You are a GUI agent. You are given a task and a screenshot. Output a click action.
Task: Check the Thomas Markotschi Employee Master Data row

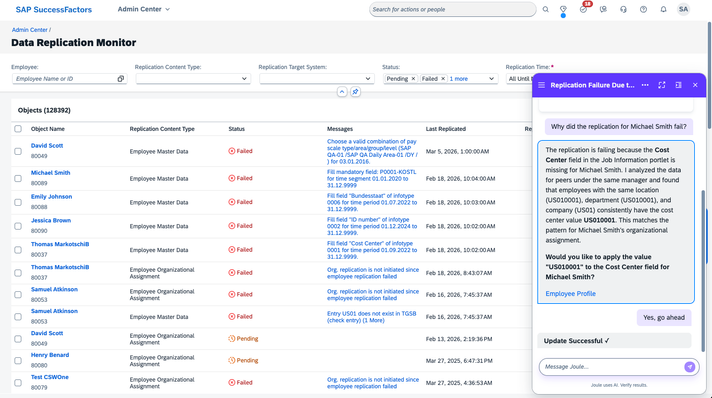(18, 250)
